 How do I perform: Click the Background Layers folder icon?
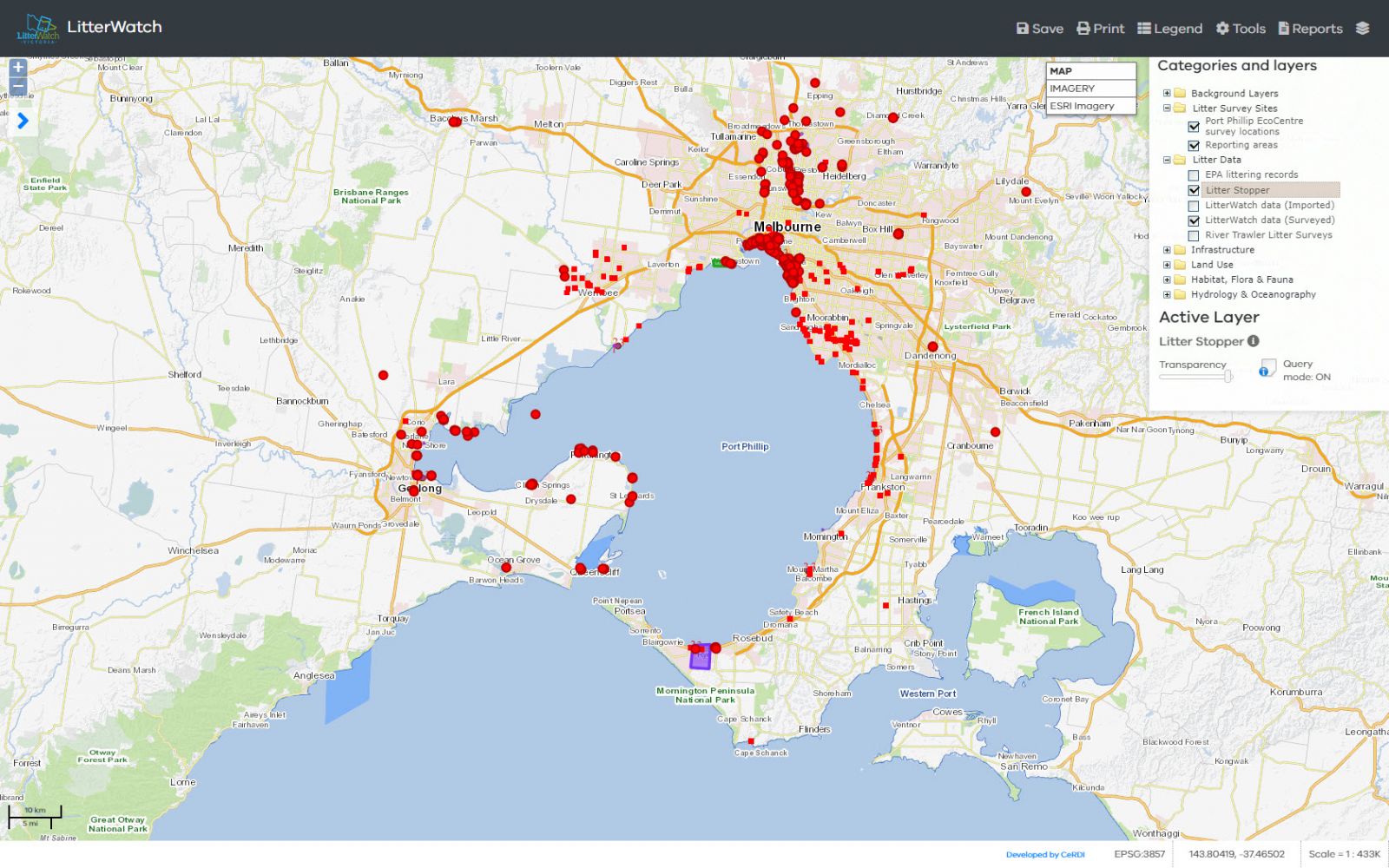click(x=1180, y=93)
